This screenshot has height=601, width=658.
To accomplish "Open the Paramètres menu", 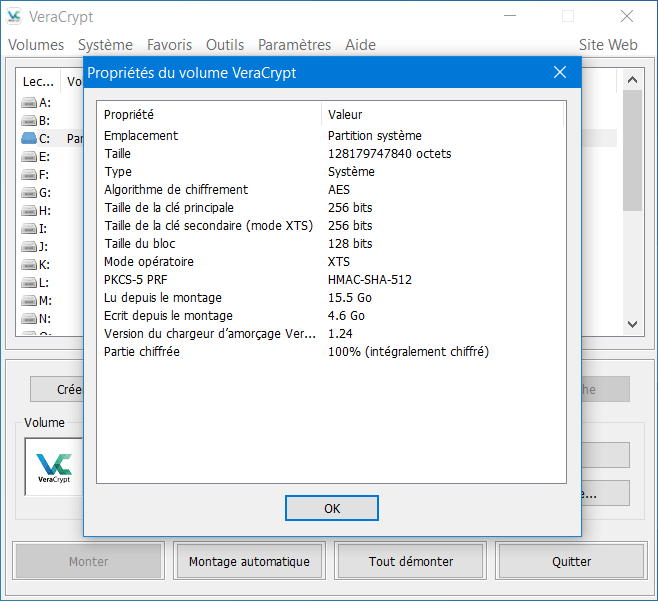I will [295, 45].
